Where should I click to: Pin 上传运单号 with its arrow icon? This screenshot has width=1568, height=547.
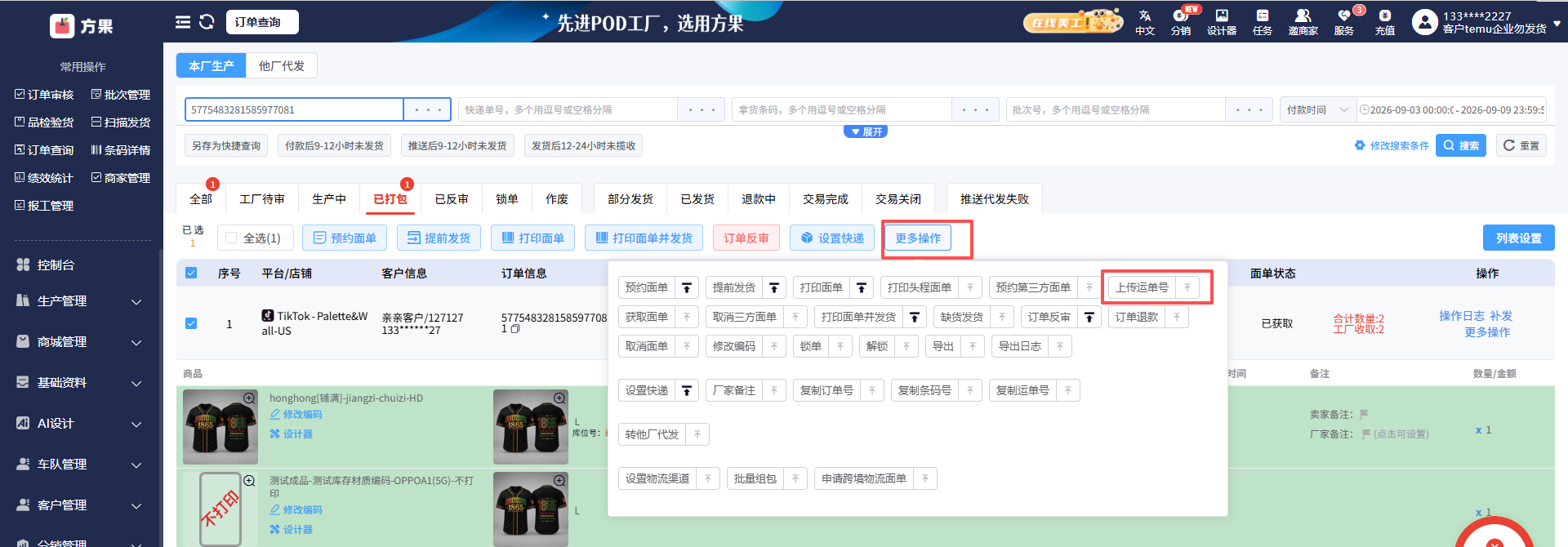tap(1187, 287)
